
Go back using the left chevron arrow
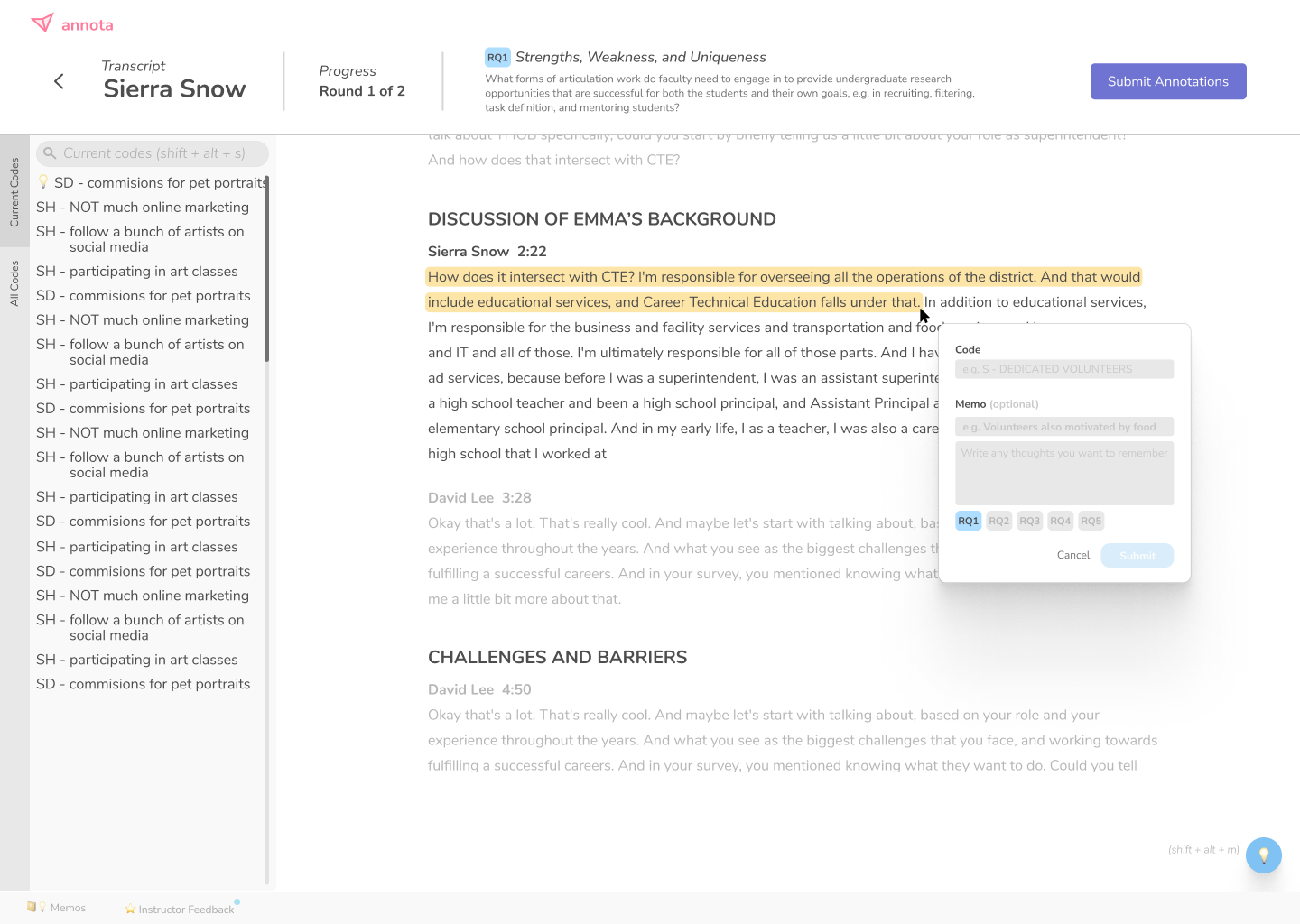click(x=59, y=82)
